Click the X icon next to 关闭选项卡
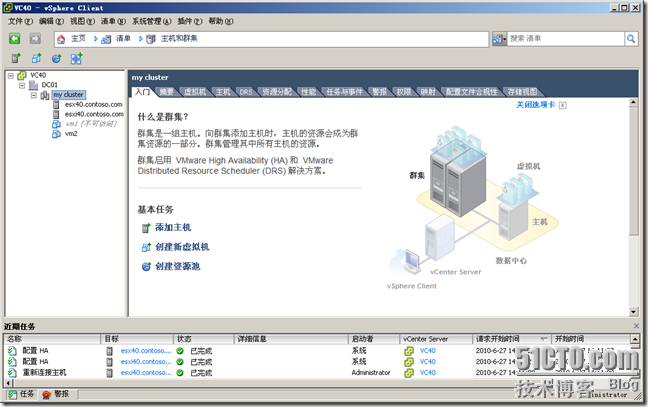This screenshot has height=407, width=648. pos(562,105)
